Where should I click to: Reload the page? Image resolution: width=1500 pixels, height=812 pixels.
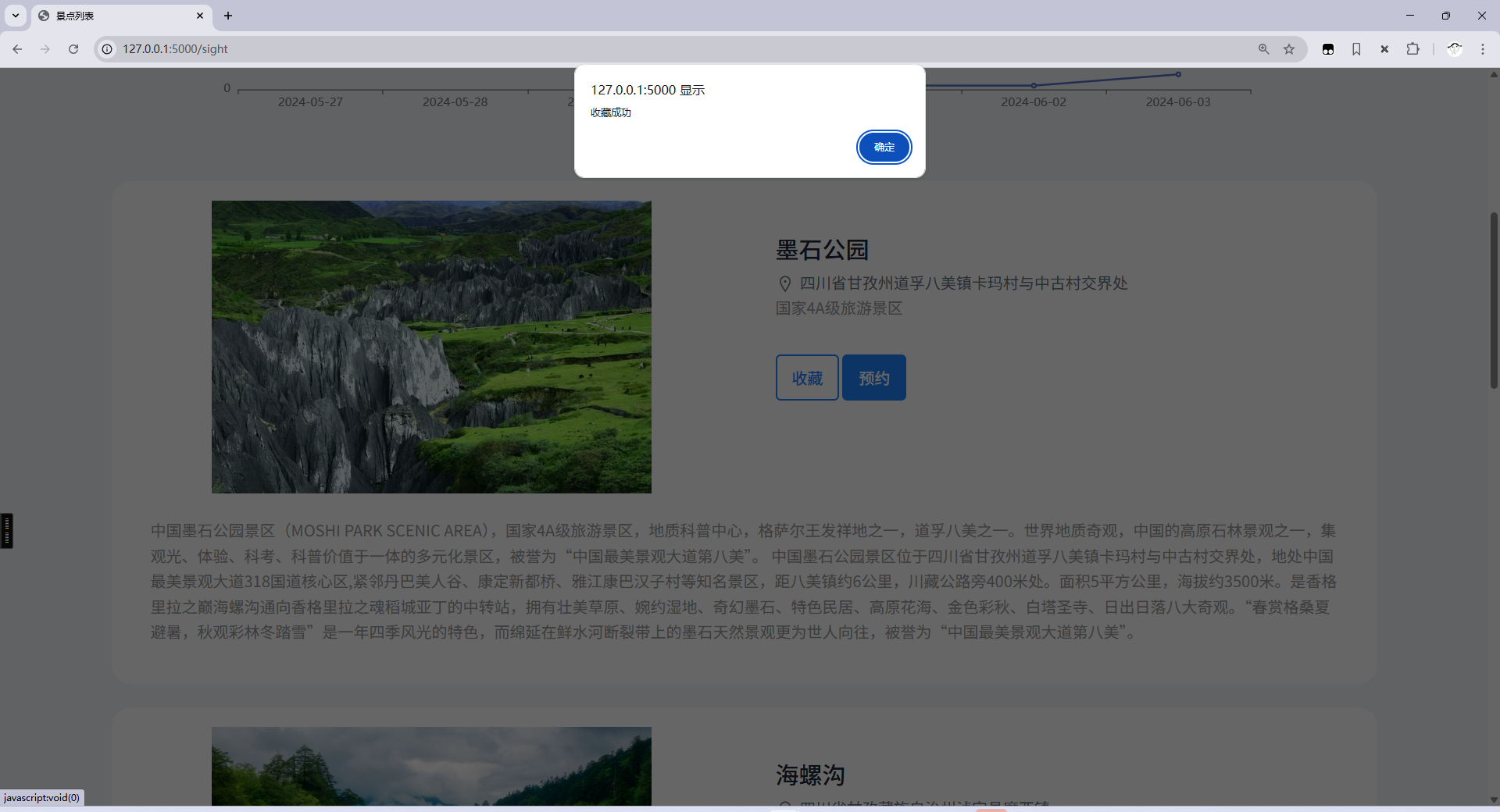(73, 49)
